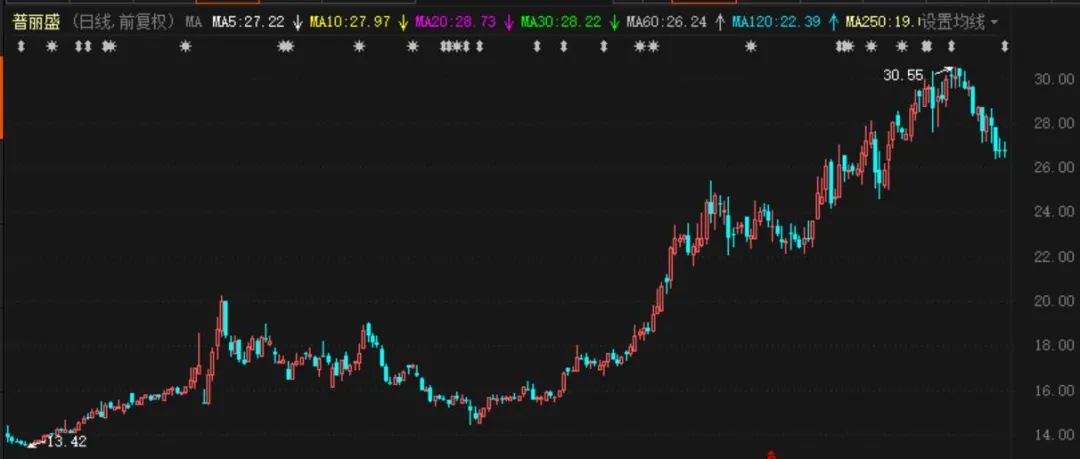Viewport: 1080px width, 459px height.
Task: Open the 设置均线 dropdown
Action: [x=960, y=23]
